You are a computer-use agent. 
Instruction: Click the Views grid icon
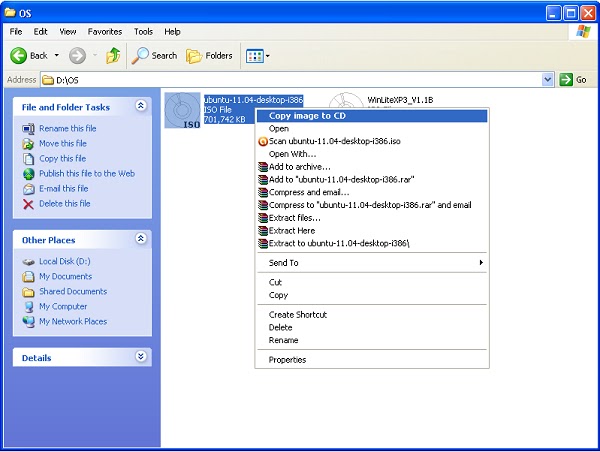coord(254,56)
